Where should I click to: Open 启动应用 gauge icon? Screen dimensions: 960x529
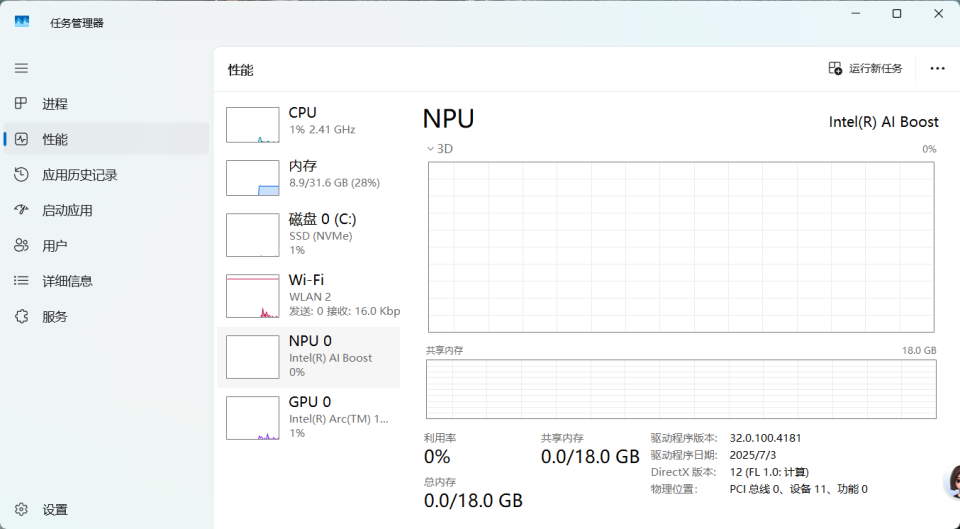pyautogui.click(x=21, y=210)
